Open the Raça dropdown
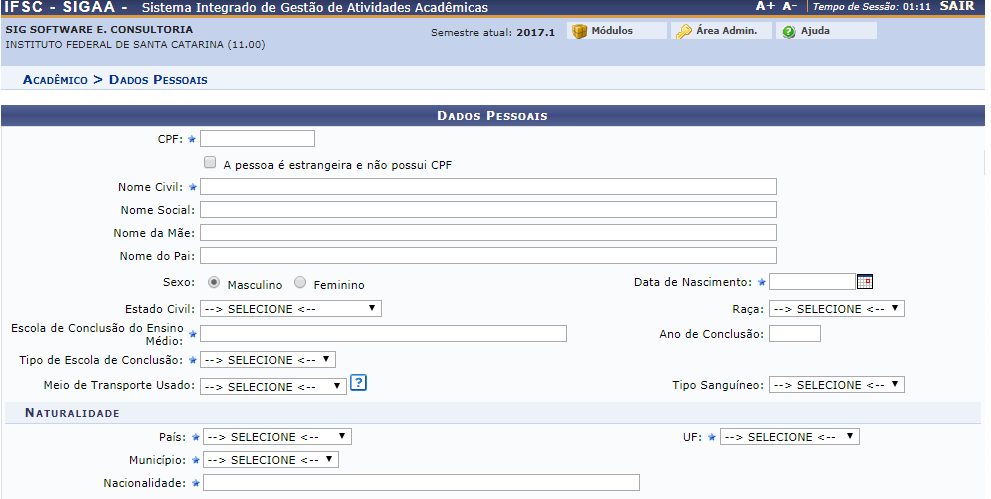The image size is (991, 499). (837, 309)
